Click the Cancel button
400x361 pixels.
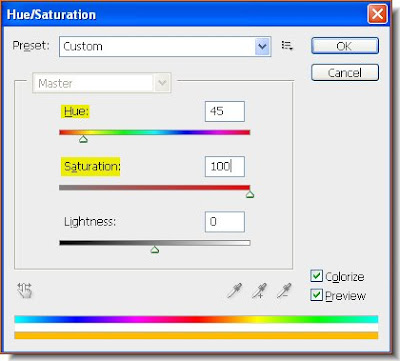[x=345, y=72]
